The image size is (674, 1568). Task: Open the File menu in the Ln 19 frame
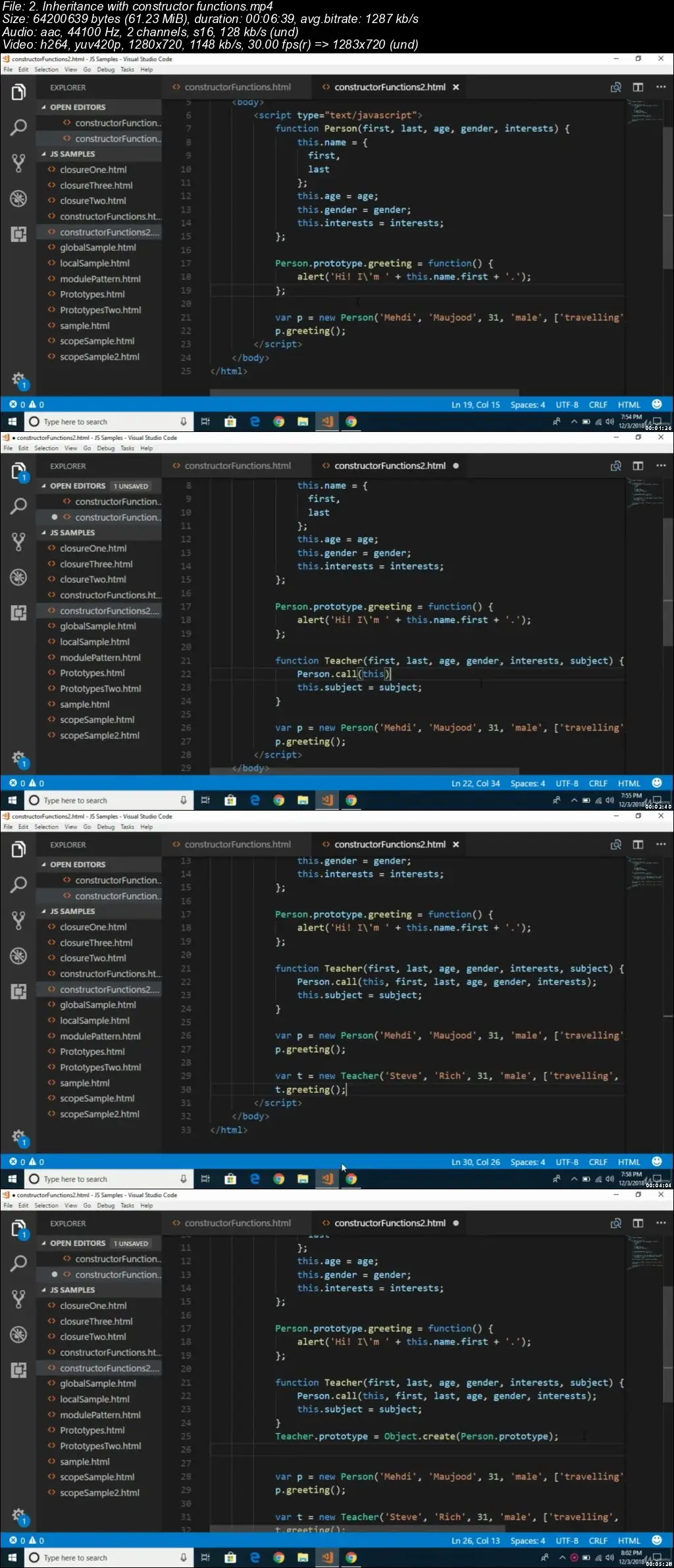[x=8, y=69]
